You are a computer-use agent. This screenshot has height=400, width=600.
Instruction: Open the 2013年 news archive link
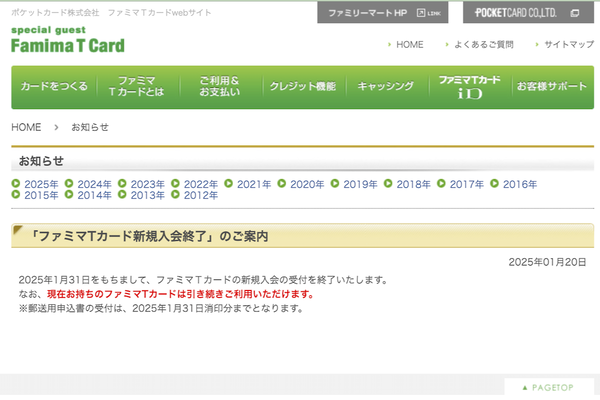(x=148, y=196)
